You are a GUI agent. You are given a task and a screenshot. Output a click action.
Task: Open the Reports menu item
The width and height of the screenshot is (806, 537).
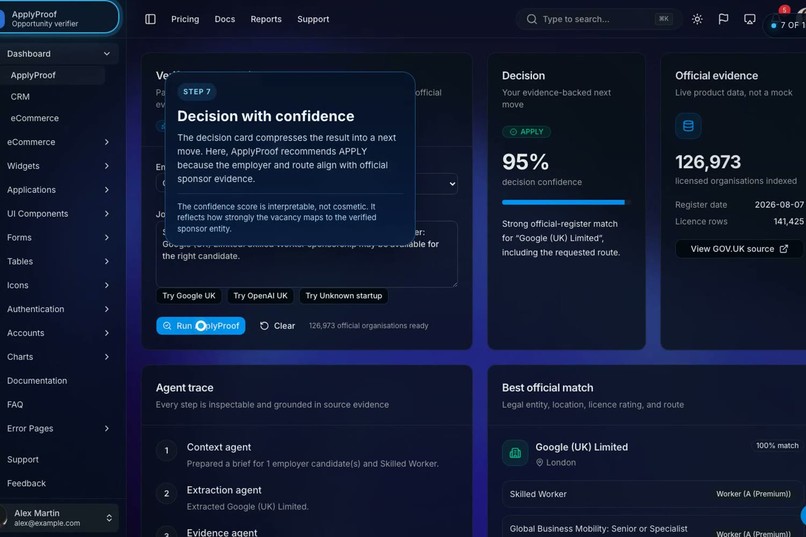tap(266, 19)
